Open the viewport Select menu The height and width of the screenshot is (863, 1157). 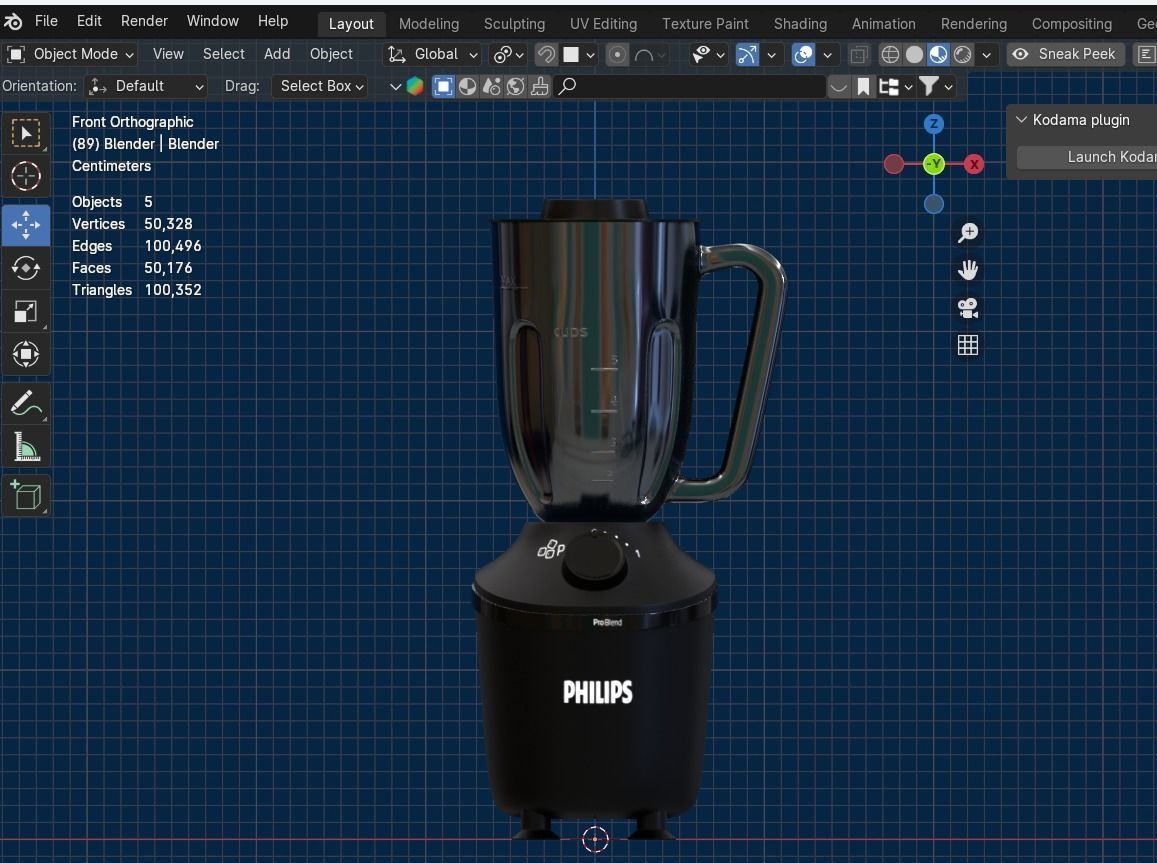pyautogui.click(x=224, y=55)
